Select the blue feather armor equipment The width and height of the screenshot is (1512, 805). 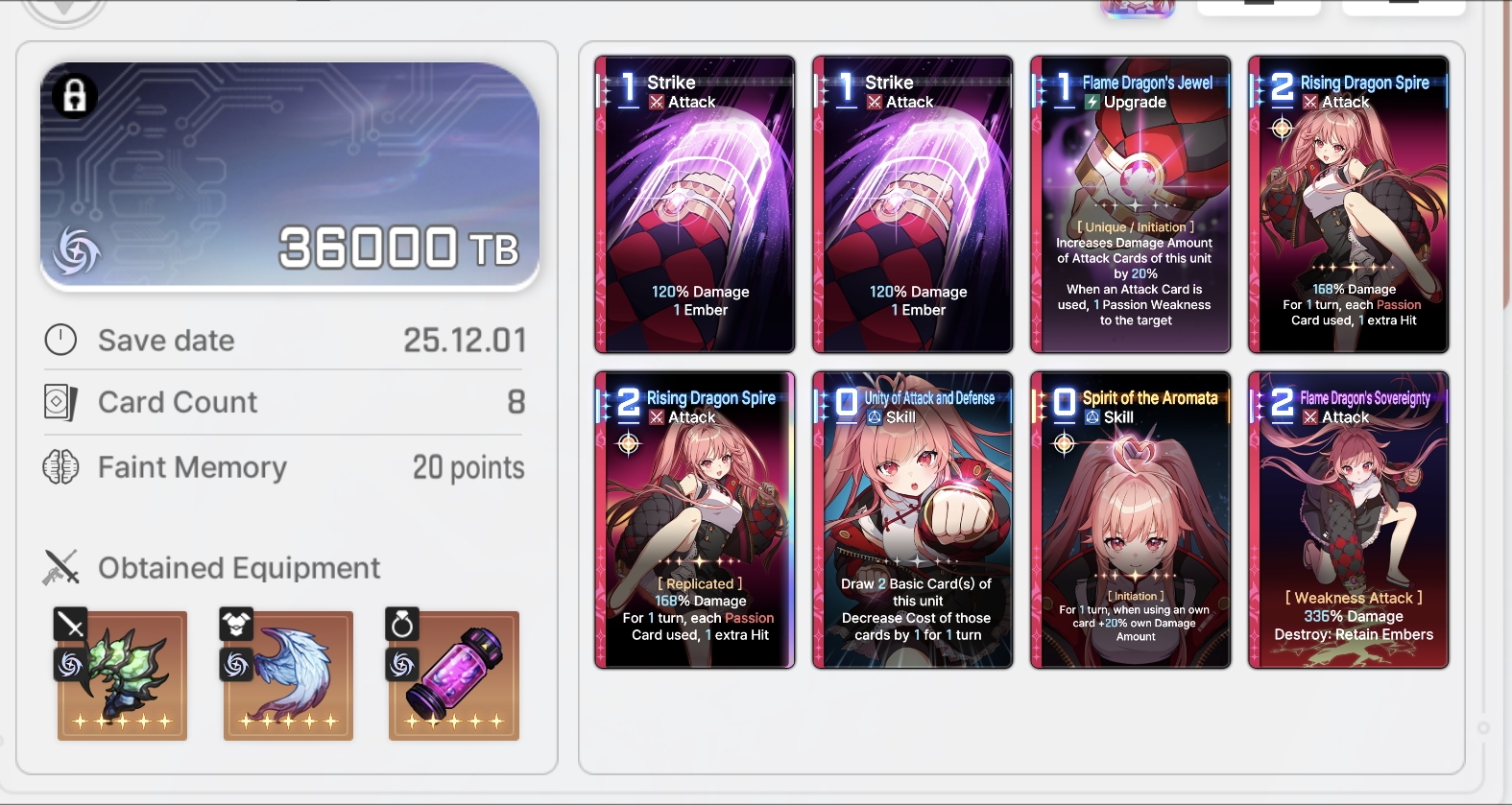(x=288, y=675)
